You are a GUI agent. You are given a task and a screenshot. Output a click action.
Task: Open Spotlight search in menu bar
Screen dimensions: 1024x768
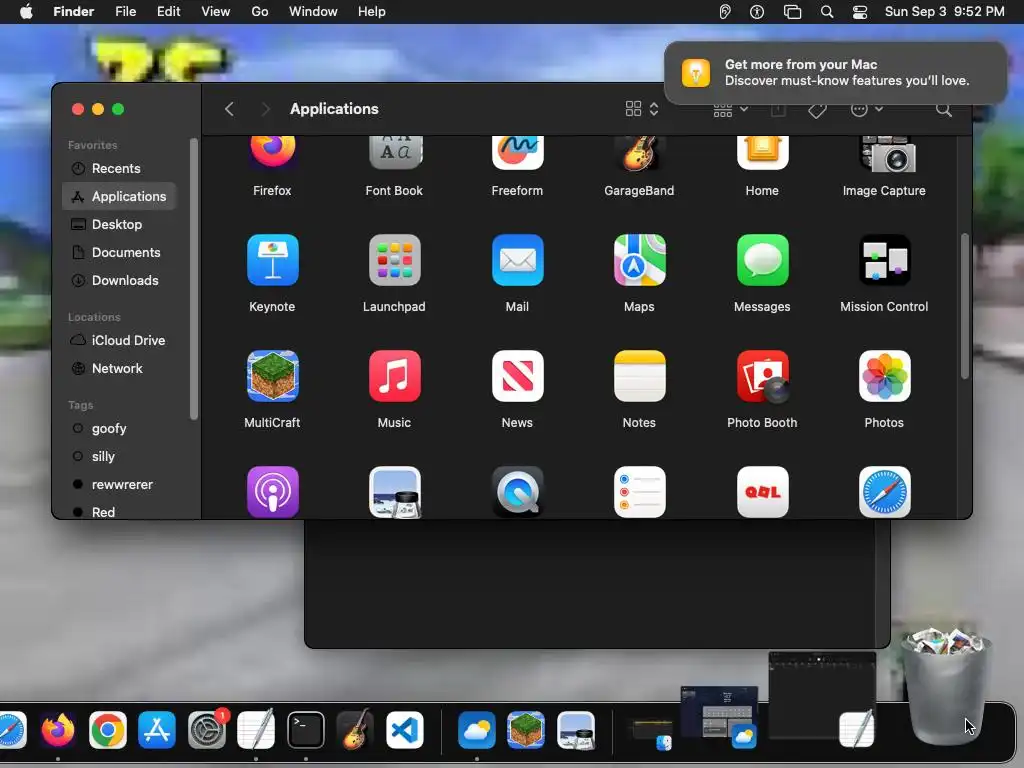pos(827,12)
